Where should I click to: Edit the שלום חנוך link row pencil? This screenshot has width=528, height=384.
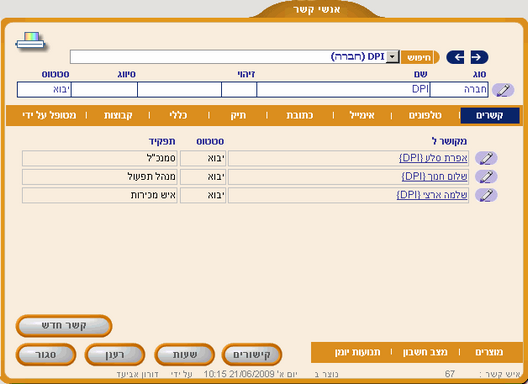click(x=486, y=177)
